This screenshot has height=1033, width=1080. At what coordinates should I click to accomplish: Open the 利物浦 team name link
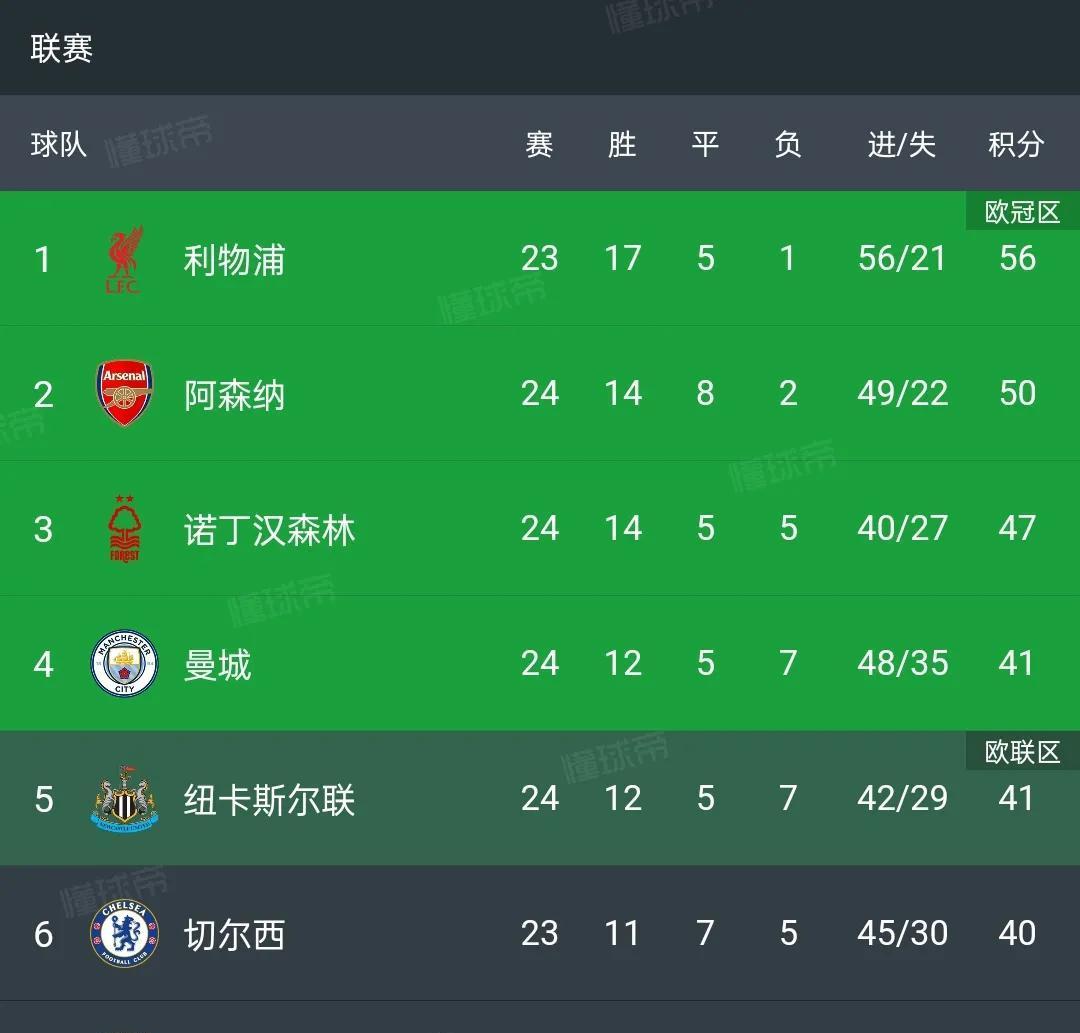(x=234, y=260)
